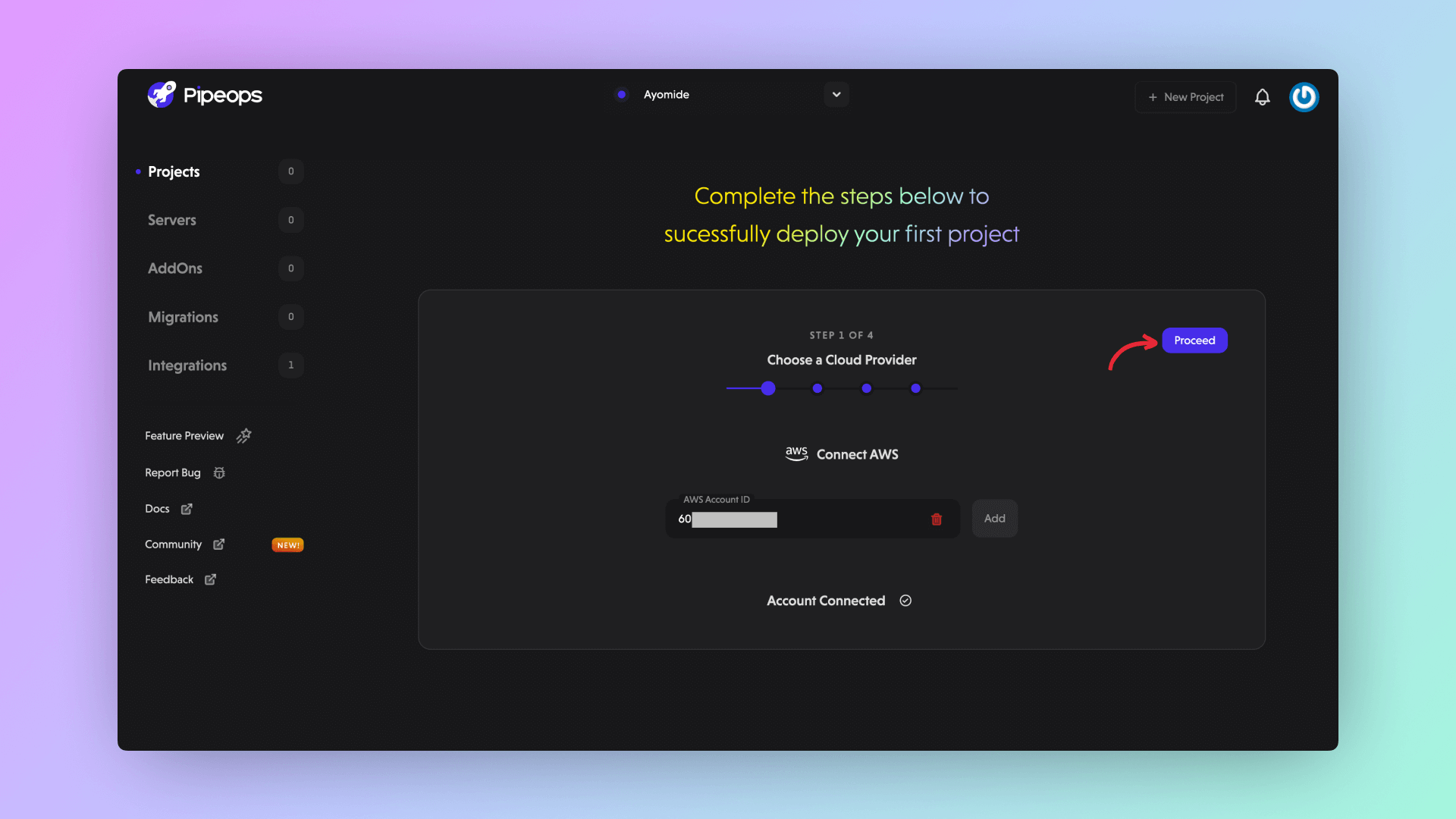Click the Community external link icon
This screenshot has height=819, width=1456.
tap(219, 545)
